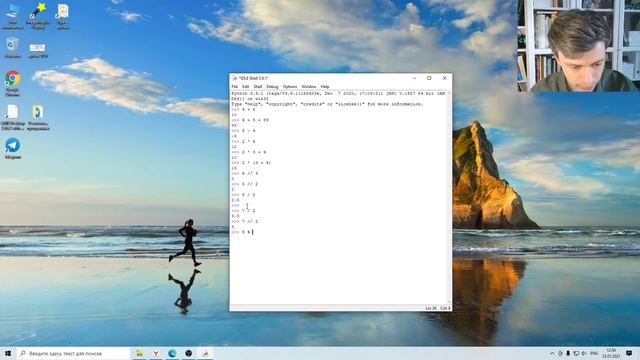This screenshot has height=360, width=640.
Task: Click the microphone tray icon
Action: [x=568, y=353]
